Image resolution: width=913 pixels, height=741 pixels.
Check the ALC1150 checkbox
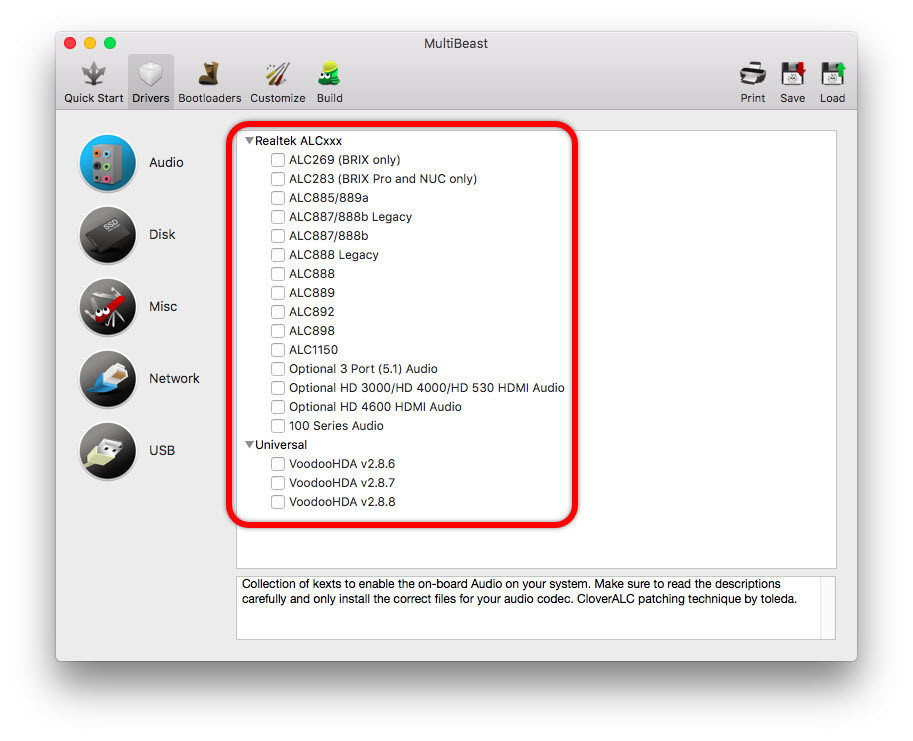(x=278, y=350)
